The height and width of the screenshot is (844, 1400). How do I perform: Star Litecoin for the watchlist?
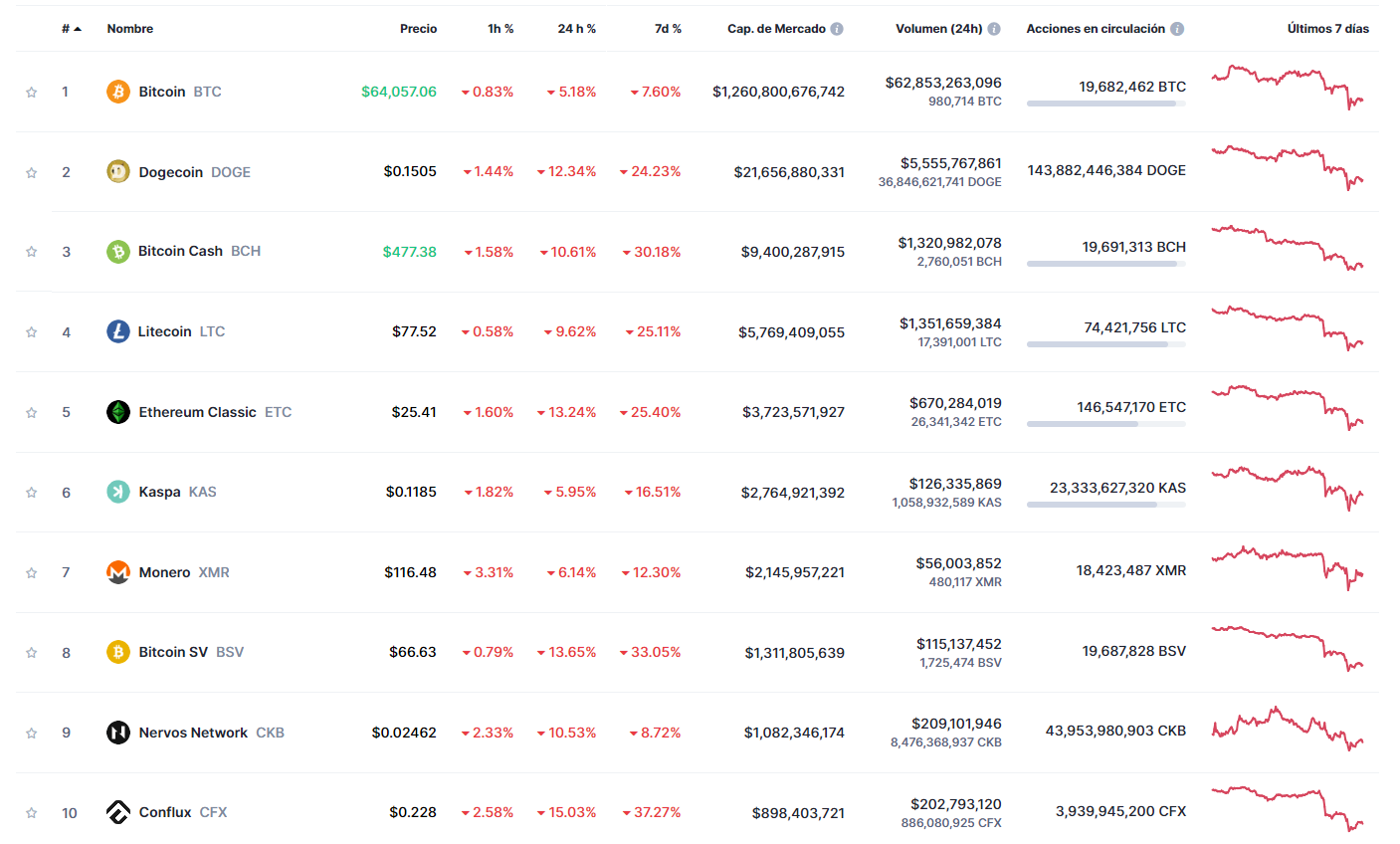[x=31, y=332]
